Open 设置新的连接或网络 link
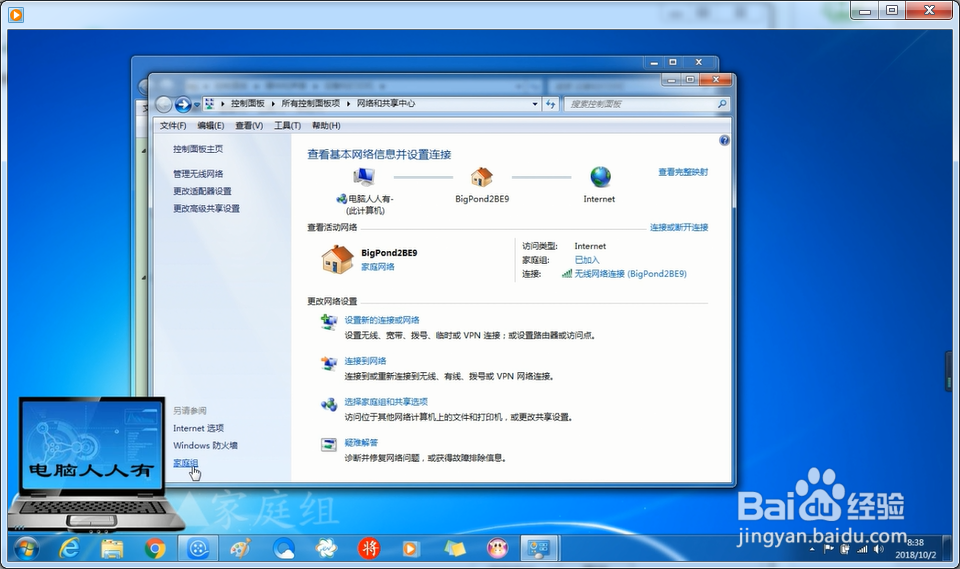The height and width of the screenshot is (569, 960). pos(382,320)
